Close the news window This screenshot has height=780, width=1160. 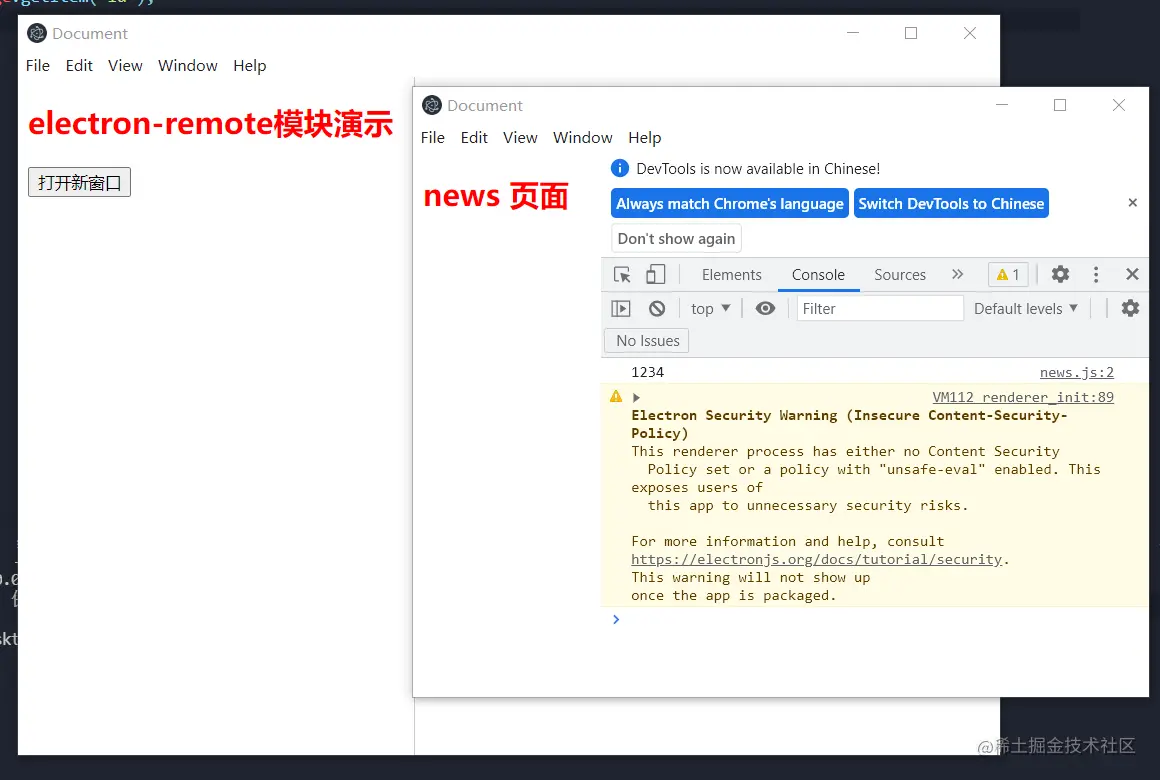coord(1119,105)
